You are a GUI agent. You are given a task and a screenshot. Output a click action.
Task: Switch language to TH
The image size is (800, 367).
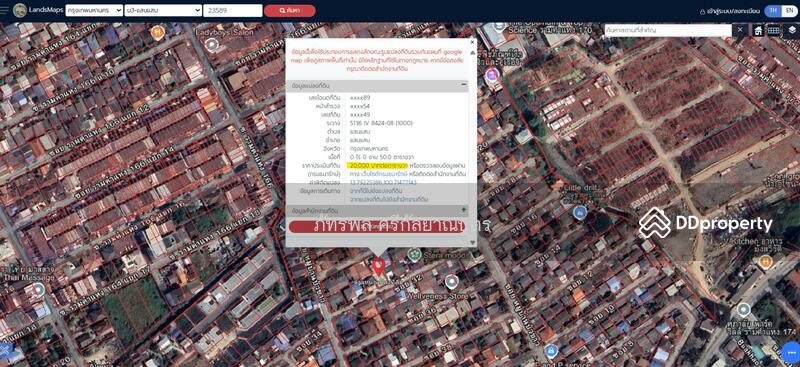point(773,10)
